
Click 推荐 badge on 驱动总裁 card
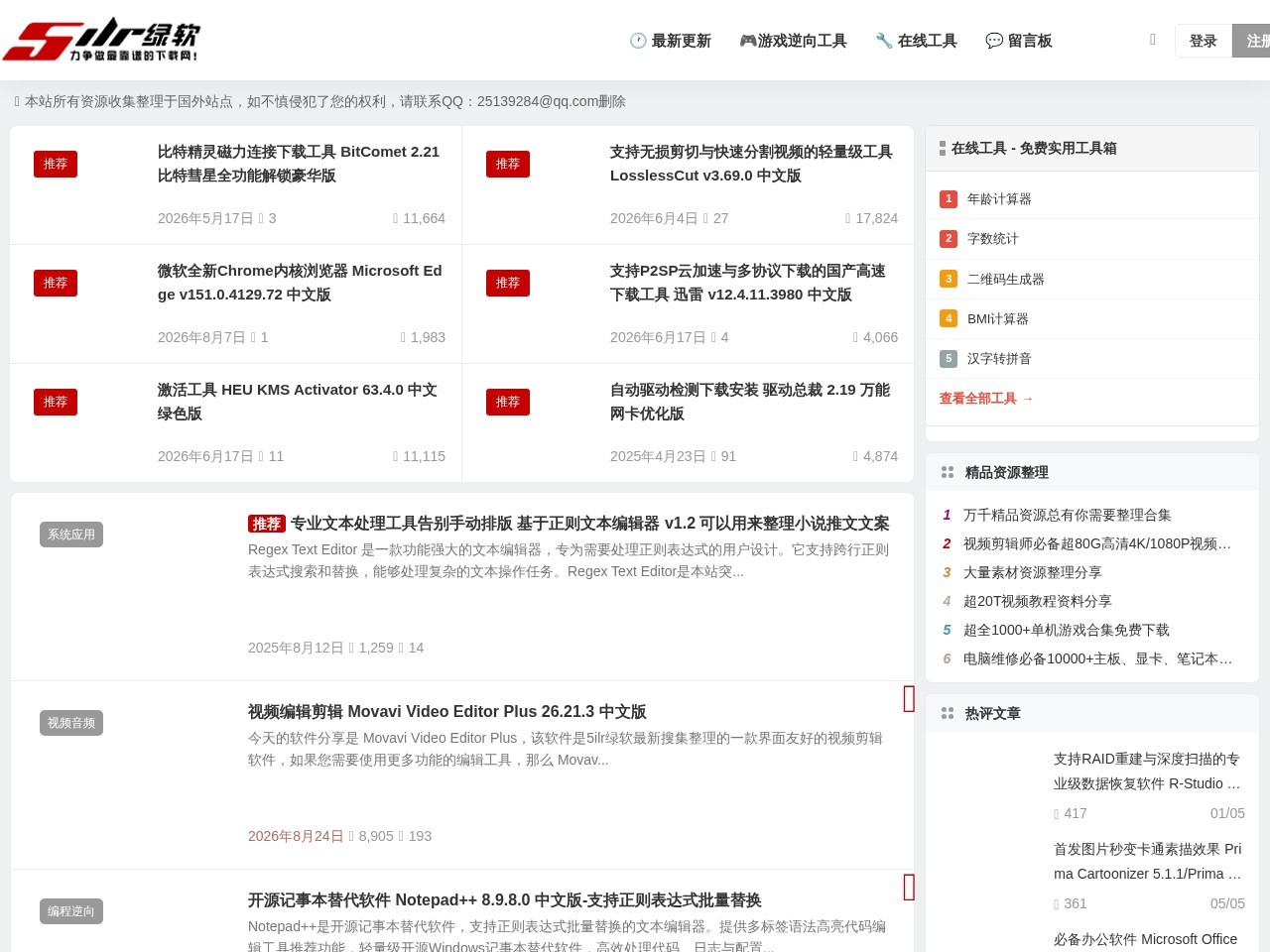point(508,402)
